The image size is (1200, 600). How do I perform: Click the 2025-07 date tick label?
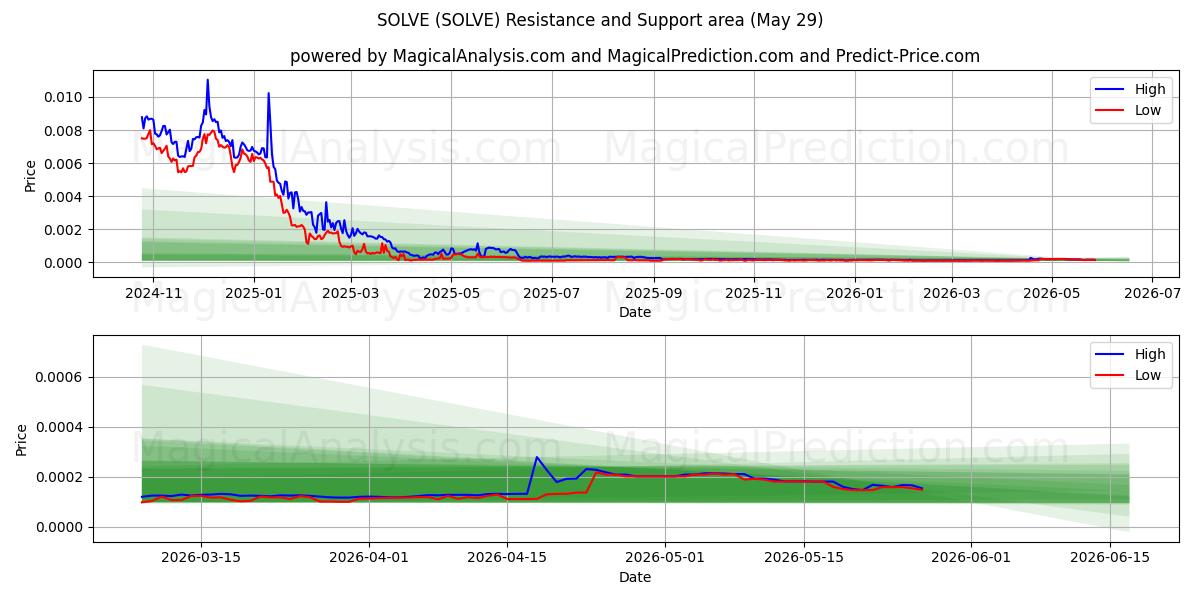(x=553, y=293)
